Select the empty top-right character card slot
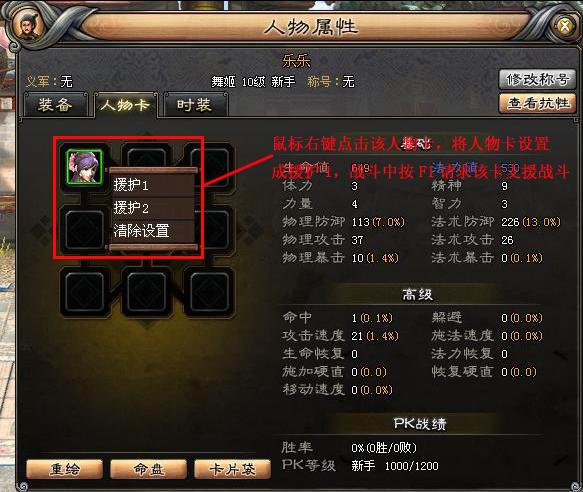This screenshot has width=583, height=492. [x=209, y=162]
